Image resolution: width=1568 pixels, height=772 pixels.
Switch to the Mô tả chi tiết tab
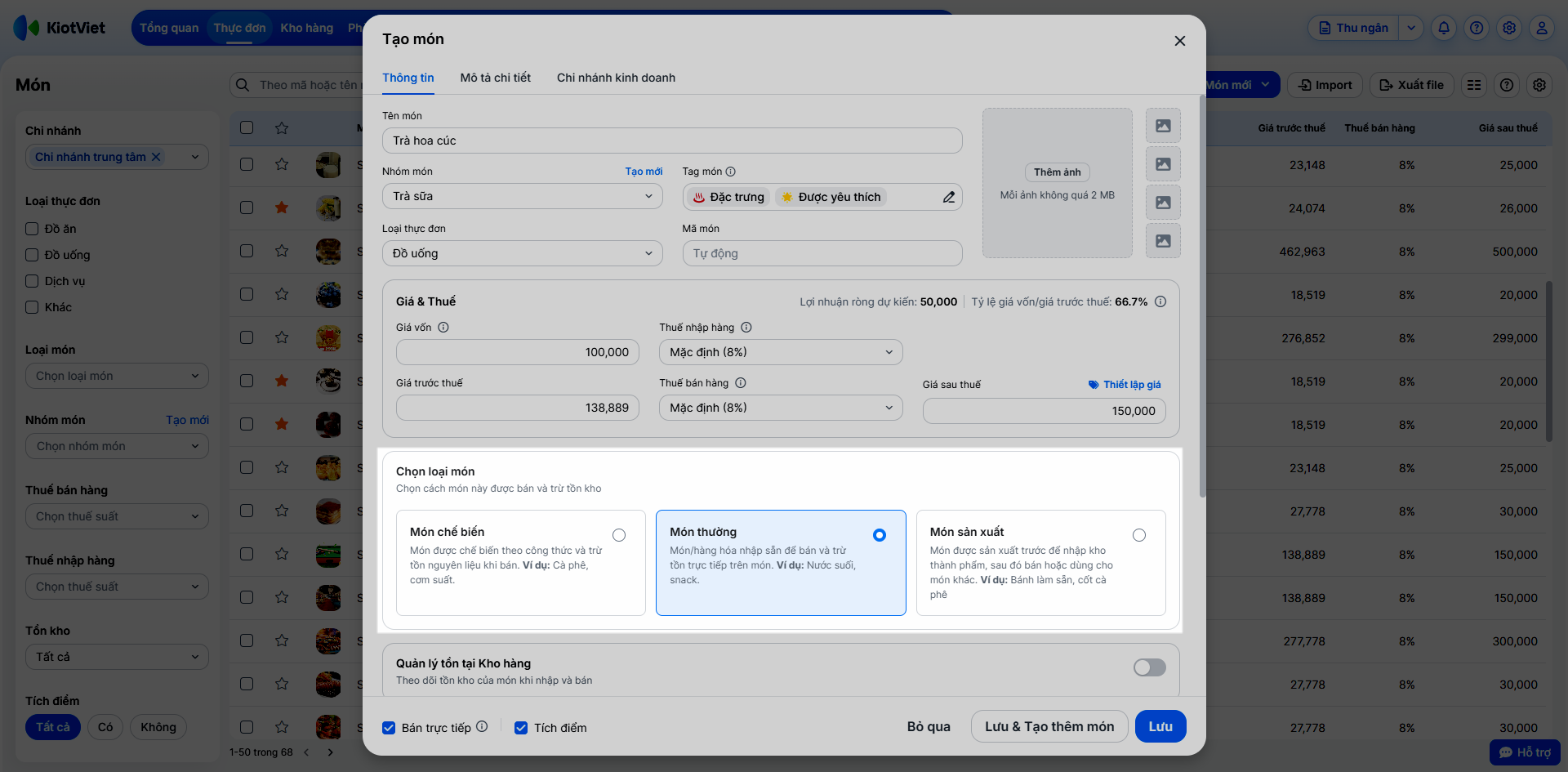coord(496,78)
